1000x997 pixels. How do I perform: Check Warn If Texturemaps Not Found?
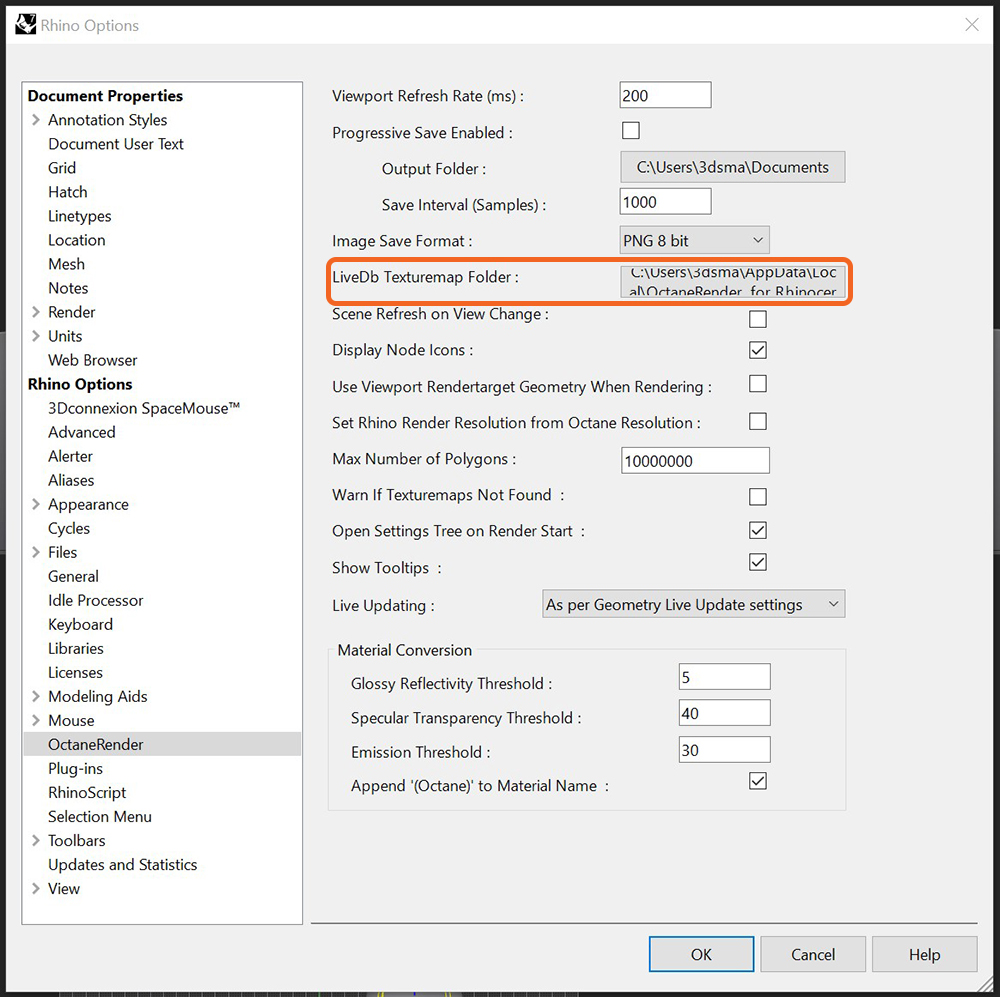pos(757,496)
